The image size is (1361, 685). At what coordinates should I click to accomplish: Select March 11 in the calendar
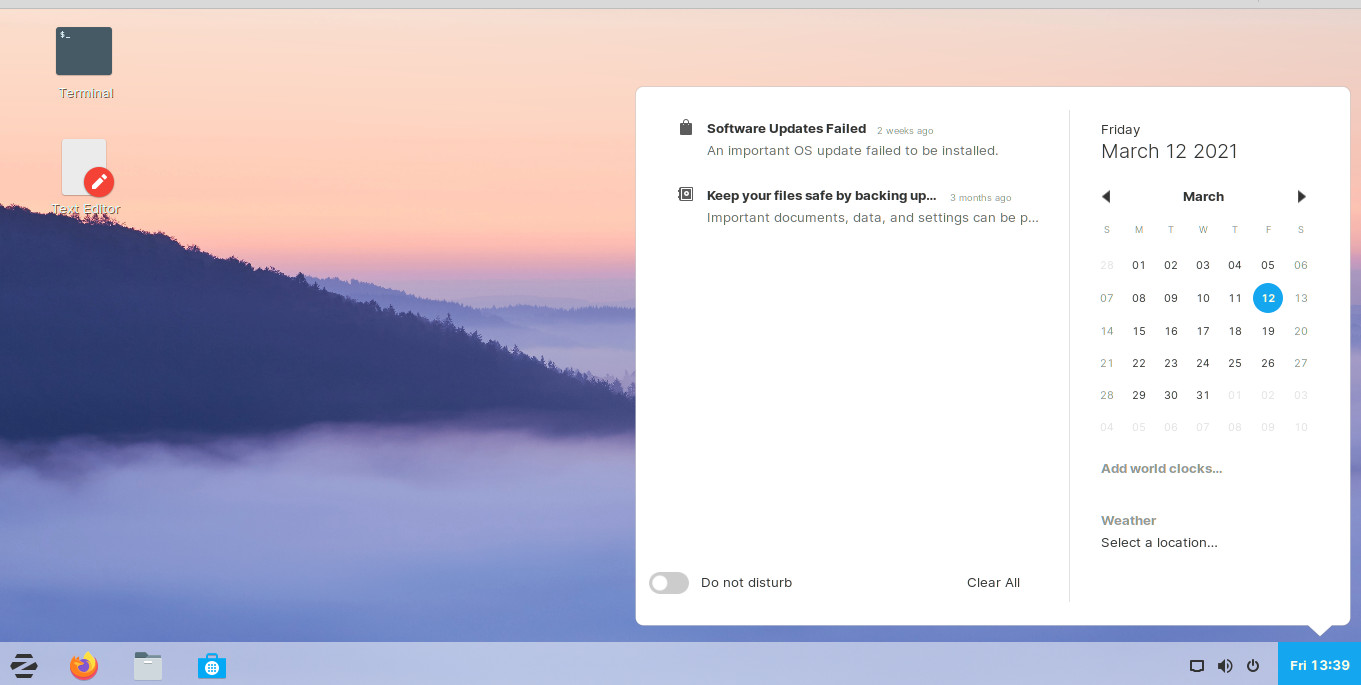coord(1235,298)
